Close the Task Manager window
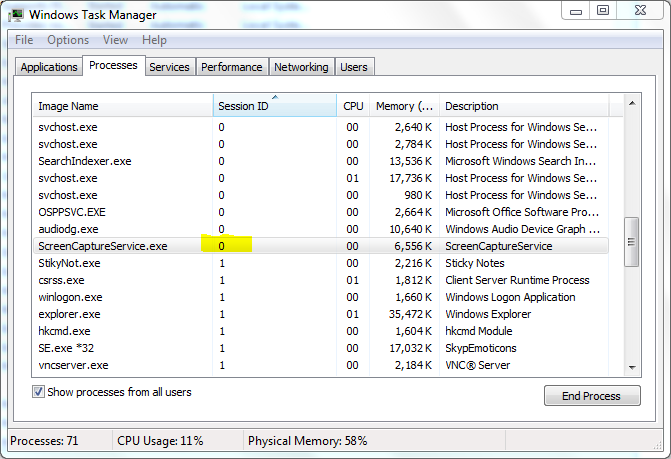Image resolution: width=671 pixels, height=459 pixels. [640, 11]
